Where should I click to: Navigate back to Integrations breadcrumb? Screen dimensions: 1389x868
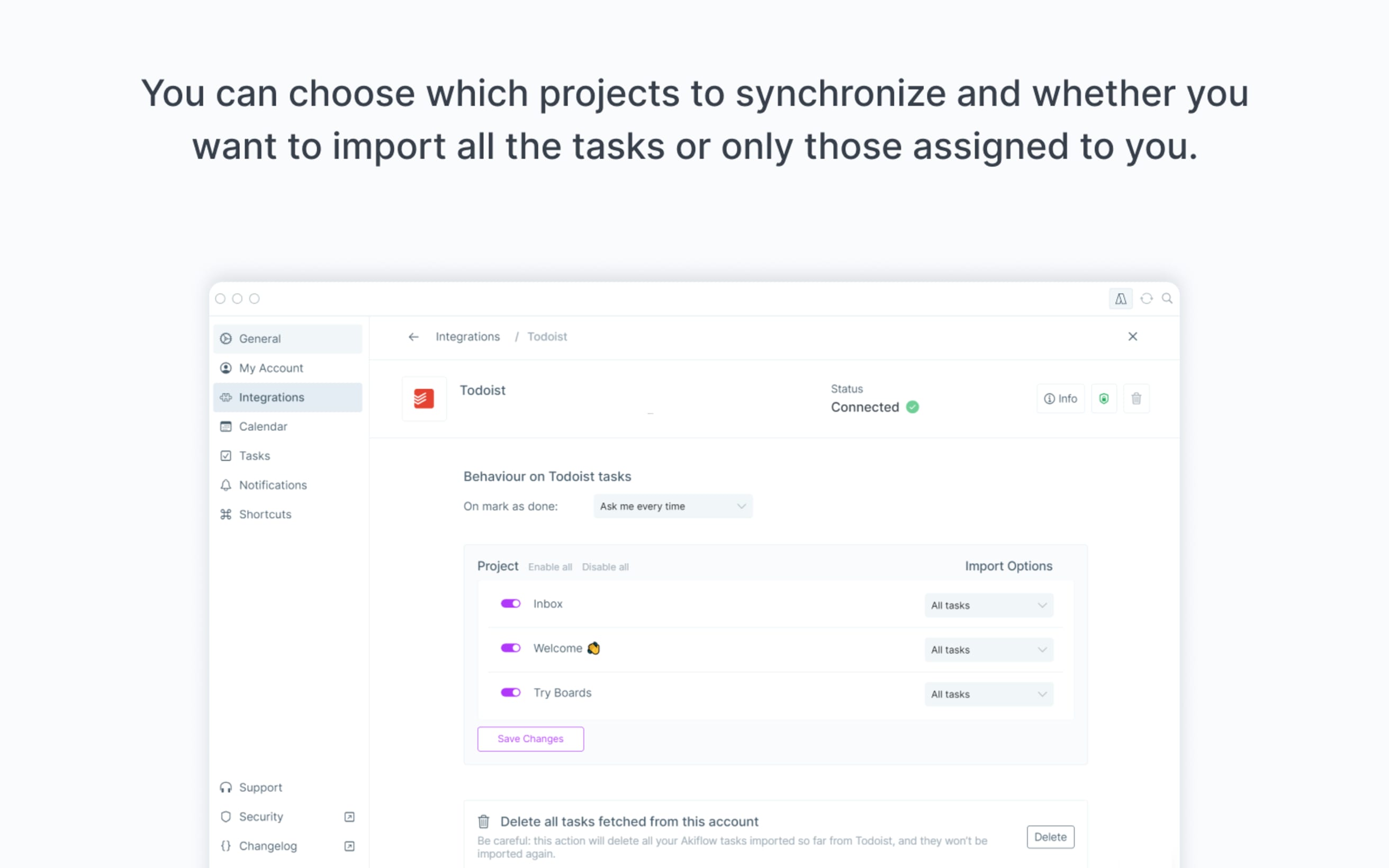[x=468, y=336]
